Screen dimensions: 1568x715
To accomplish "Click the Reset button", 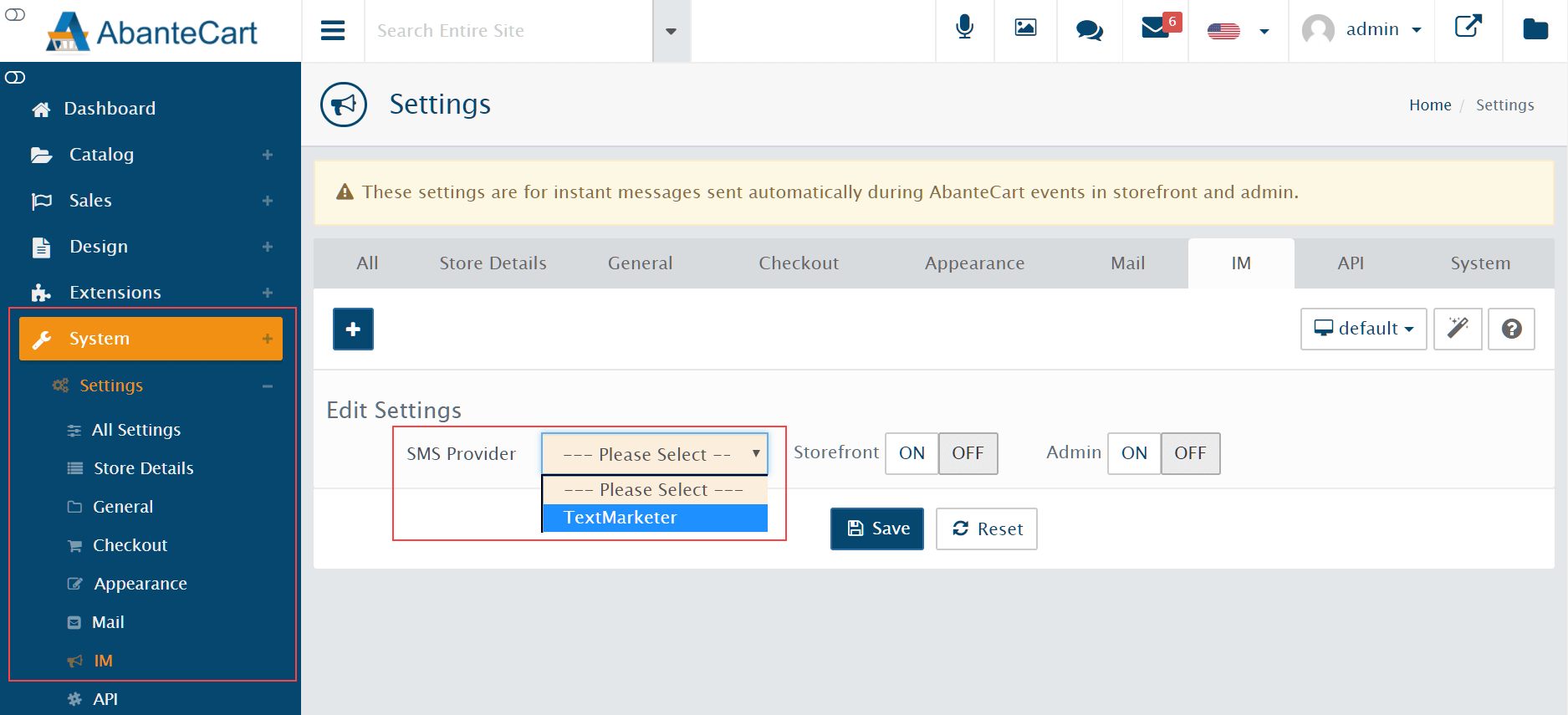I will click(987, 529).
